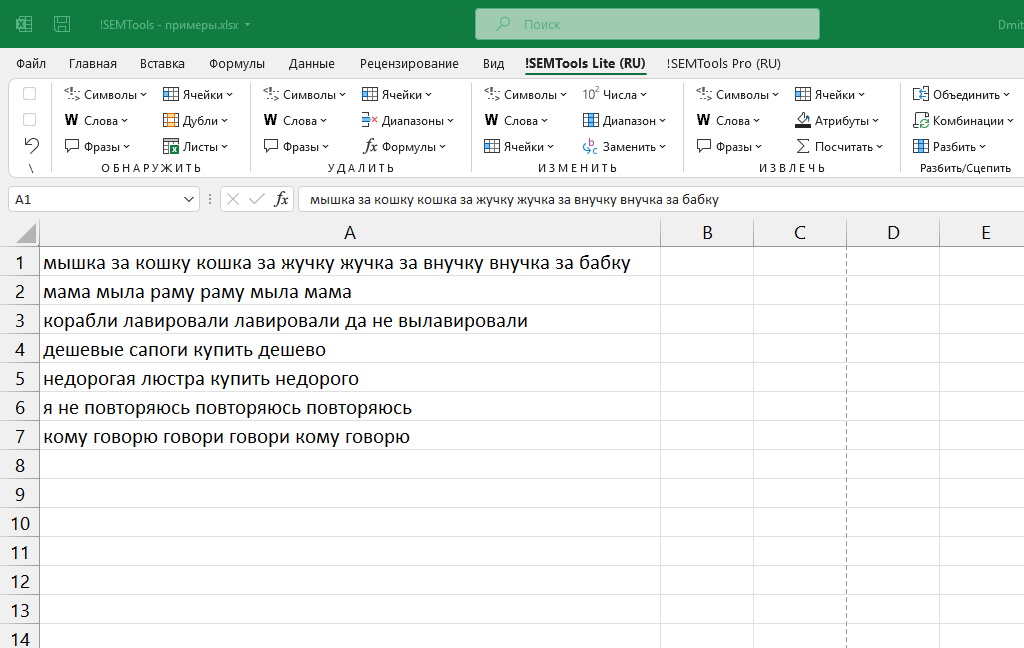
Task: Select column D header
Action: point(893,233)
